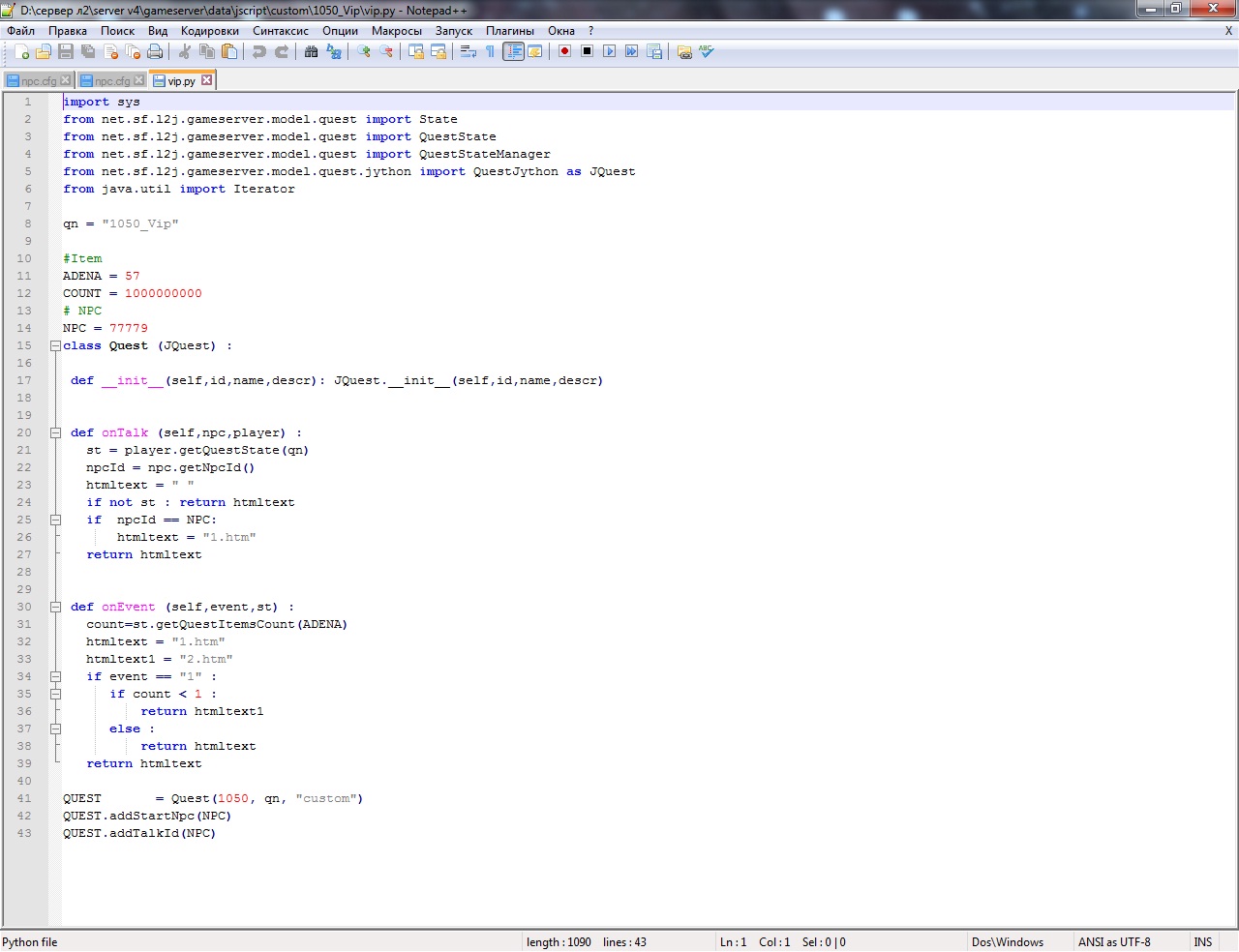Click 'length : 1090' in the status bar

point(559,942)
